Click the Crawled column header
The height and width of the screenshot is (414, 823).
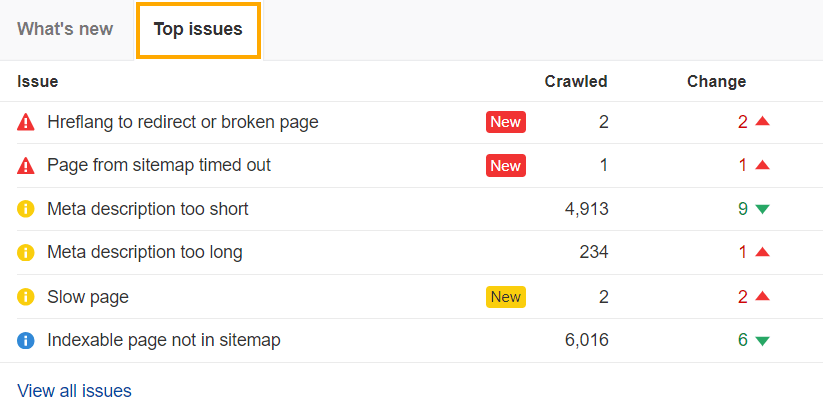click(576, 81)
